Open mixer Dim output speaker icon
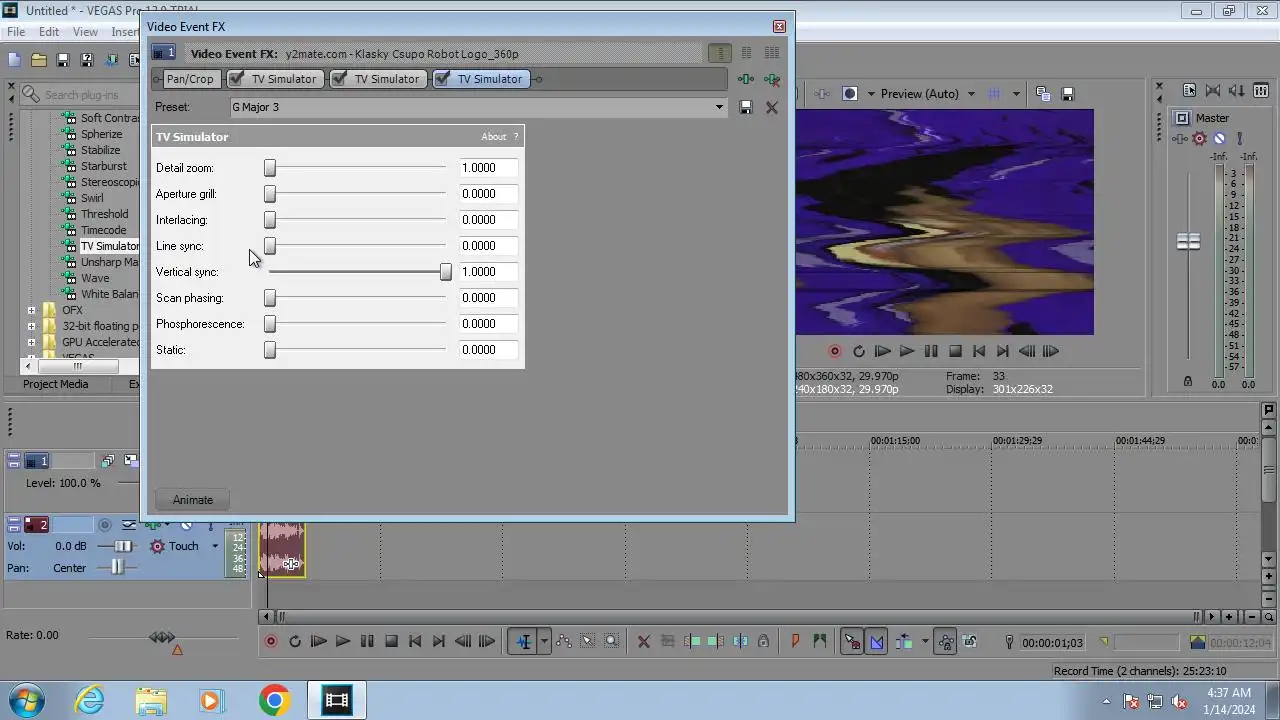This screenshot has width=1280, height=720. (x=1237, y=90)
